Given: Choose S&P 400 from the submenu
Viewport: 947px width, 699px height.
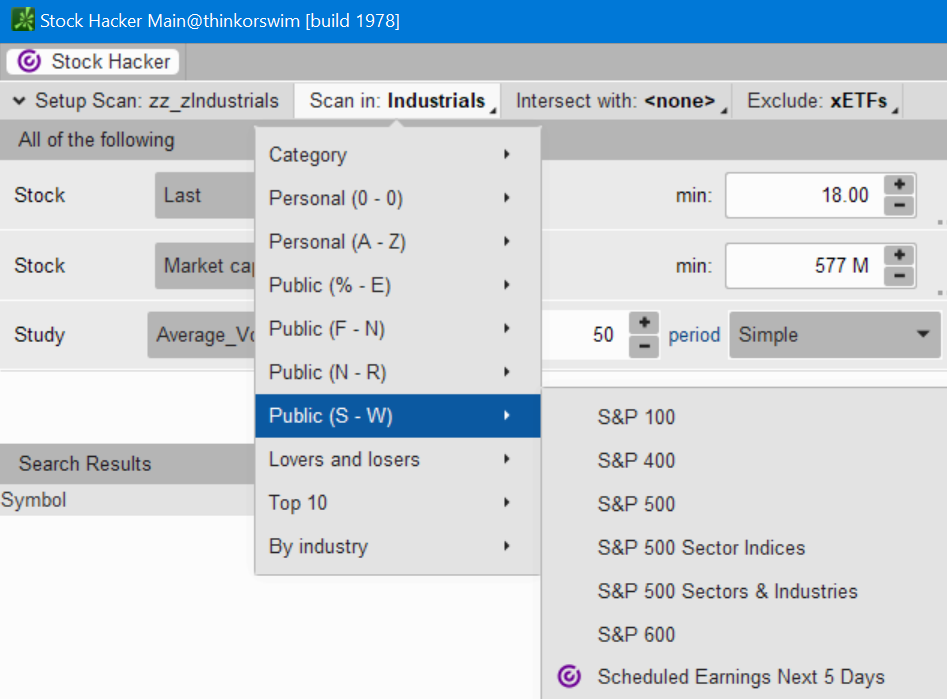Looking at the screenshot, I should (x=636, y=460).
